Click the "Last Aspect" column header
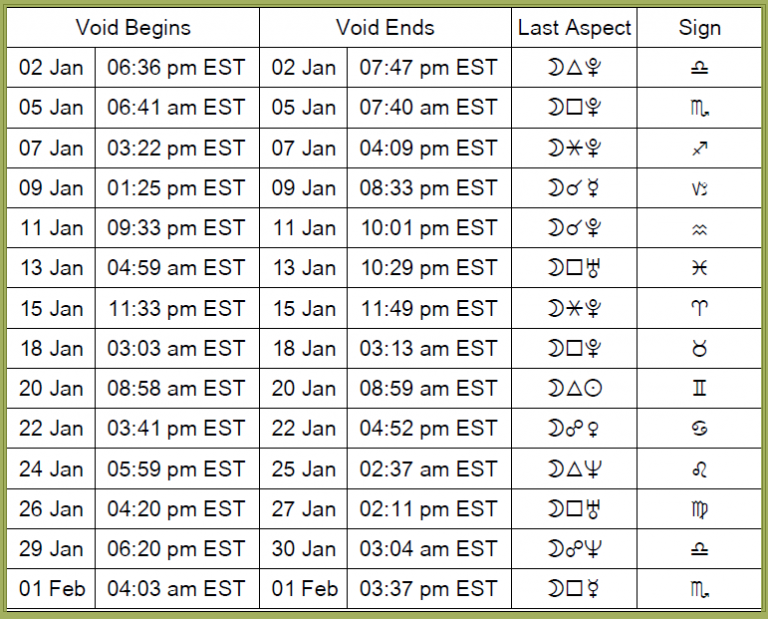This screenshot has height=619, width=768. pyautogui.click(x=574, y=27)
